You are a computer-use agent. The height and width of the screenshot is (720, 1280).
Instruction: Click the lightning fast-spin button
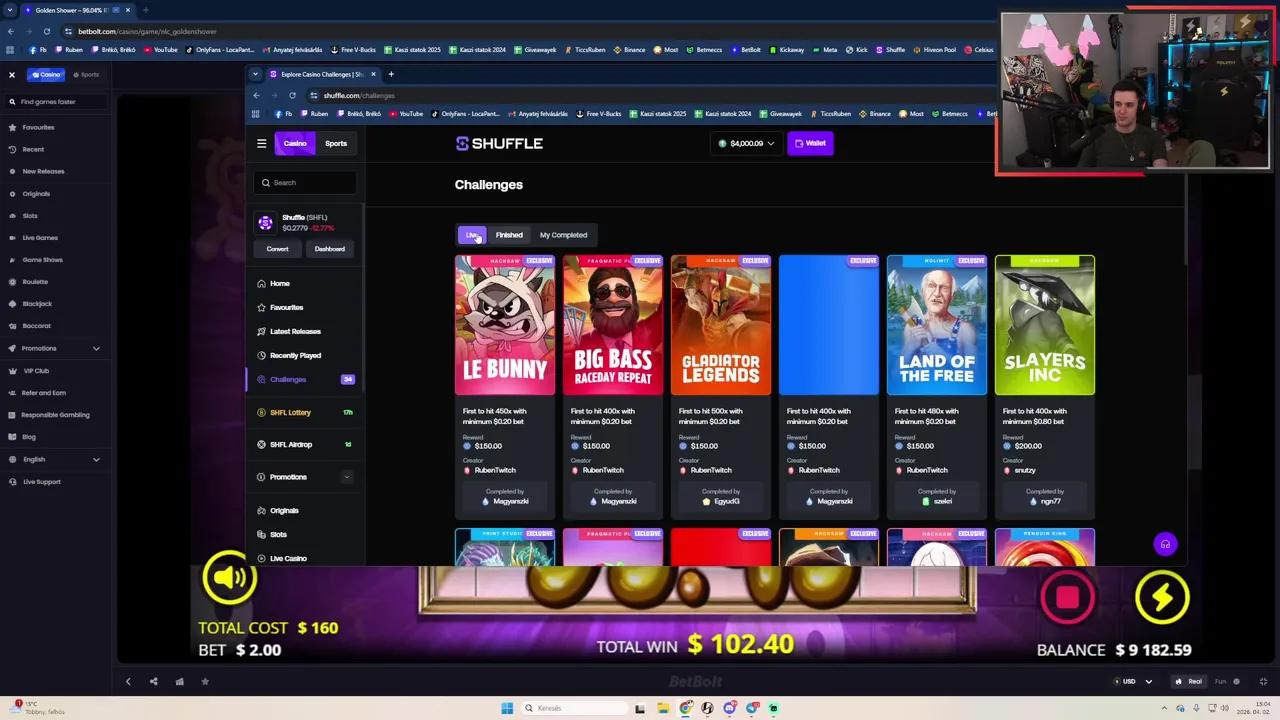click(1162, 597)
